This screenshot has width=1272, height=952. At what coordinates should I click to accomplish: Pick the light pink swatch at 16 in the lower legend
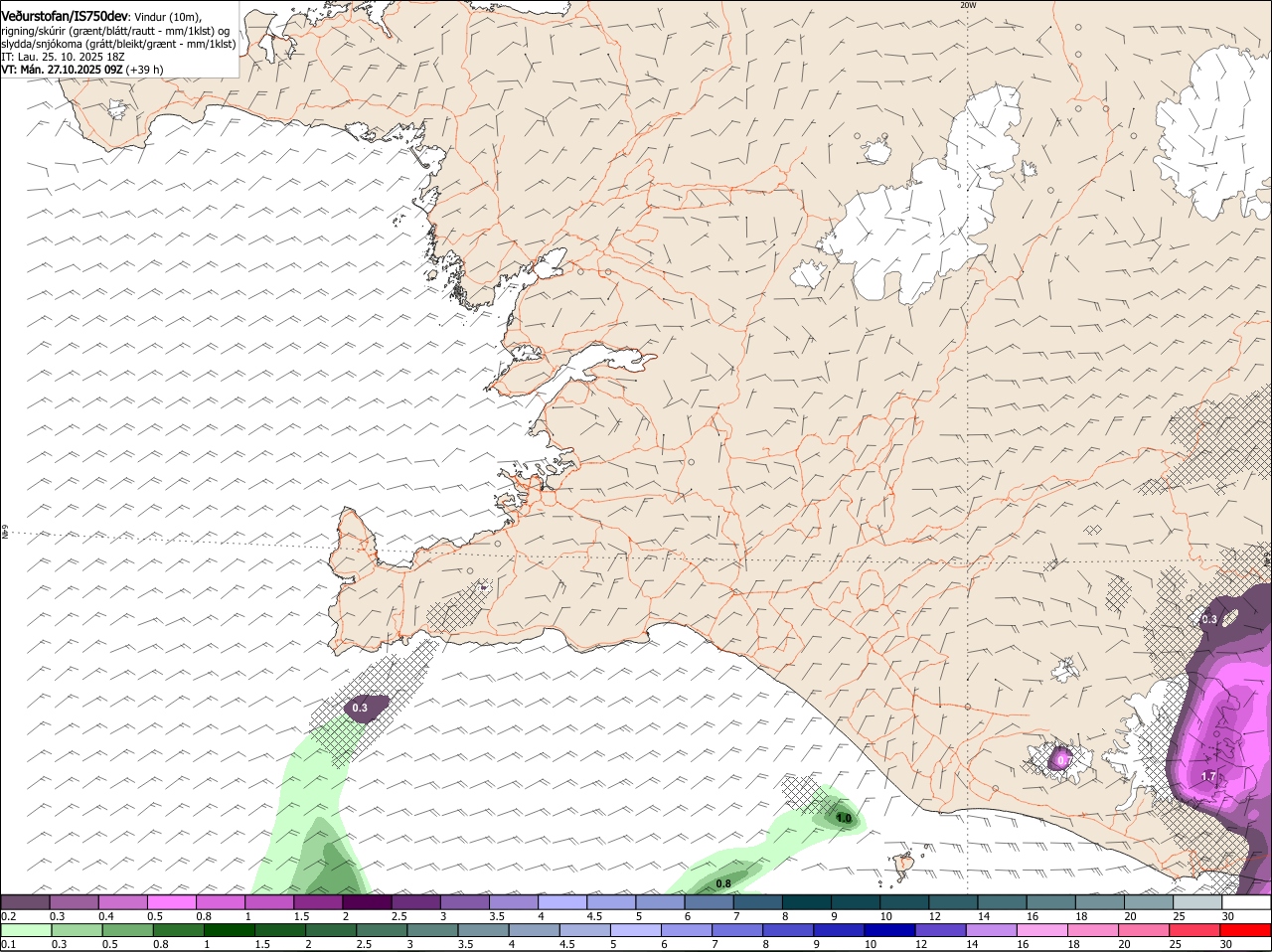click(1042, 930)
